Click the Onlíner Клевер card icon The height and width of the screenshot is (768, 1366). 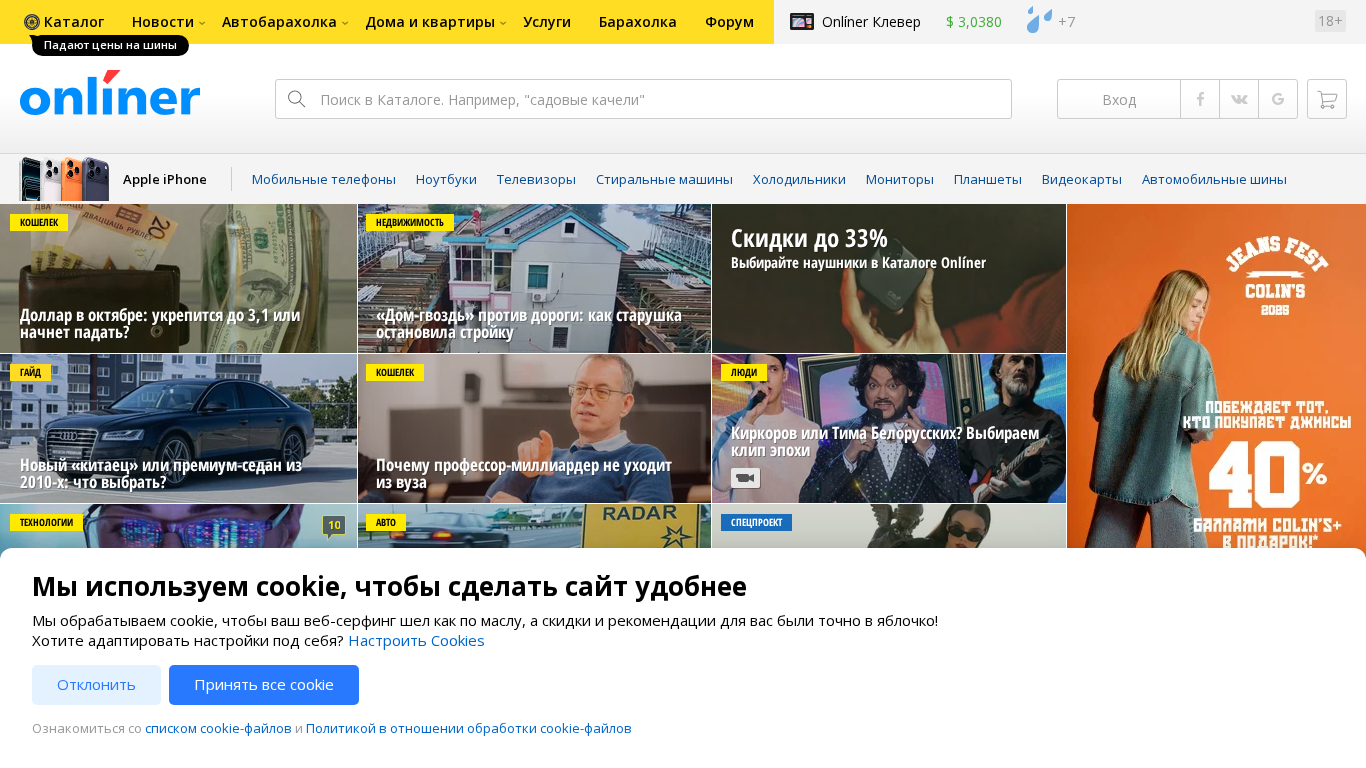(802, 22)
